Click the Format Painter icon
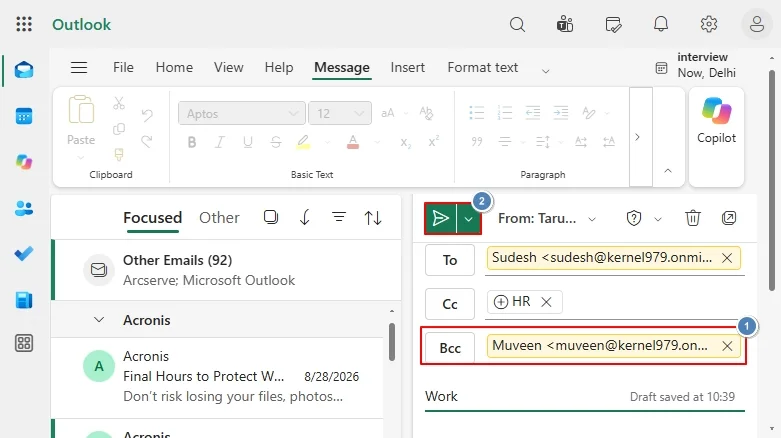 click(x=119, y=154)
